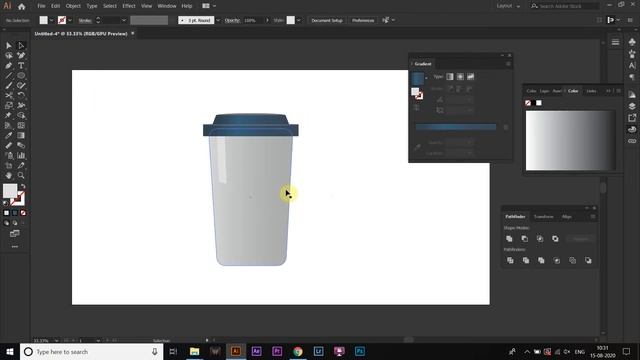This screenshot has width=640, height=360.
Task: Select the Type tool
Action: pos(21,66)
